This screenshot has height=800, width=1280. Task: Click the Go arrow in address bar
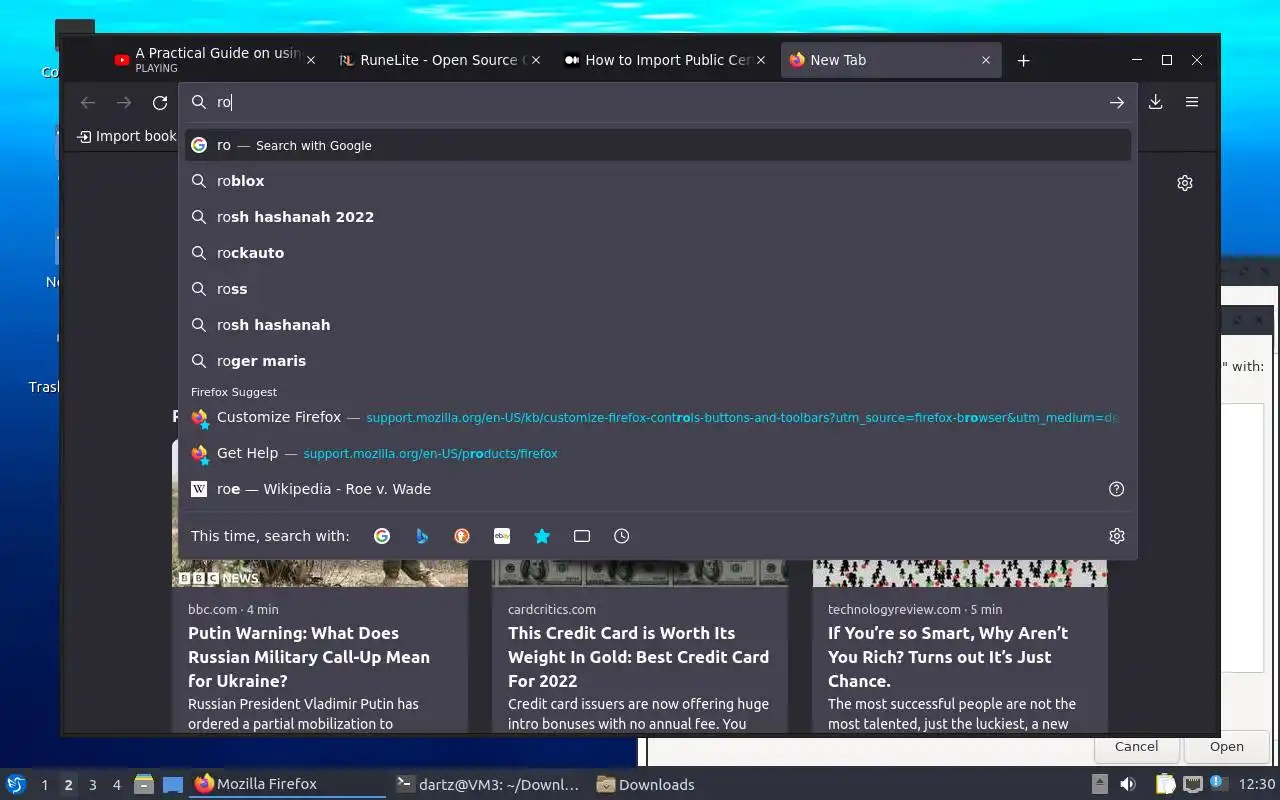(1117, 102)
